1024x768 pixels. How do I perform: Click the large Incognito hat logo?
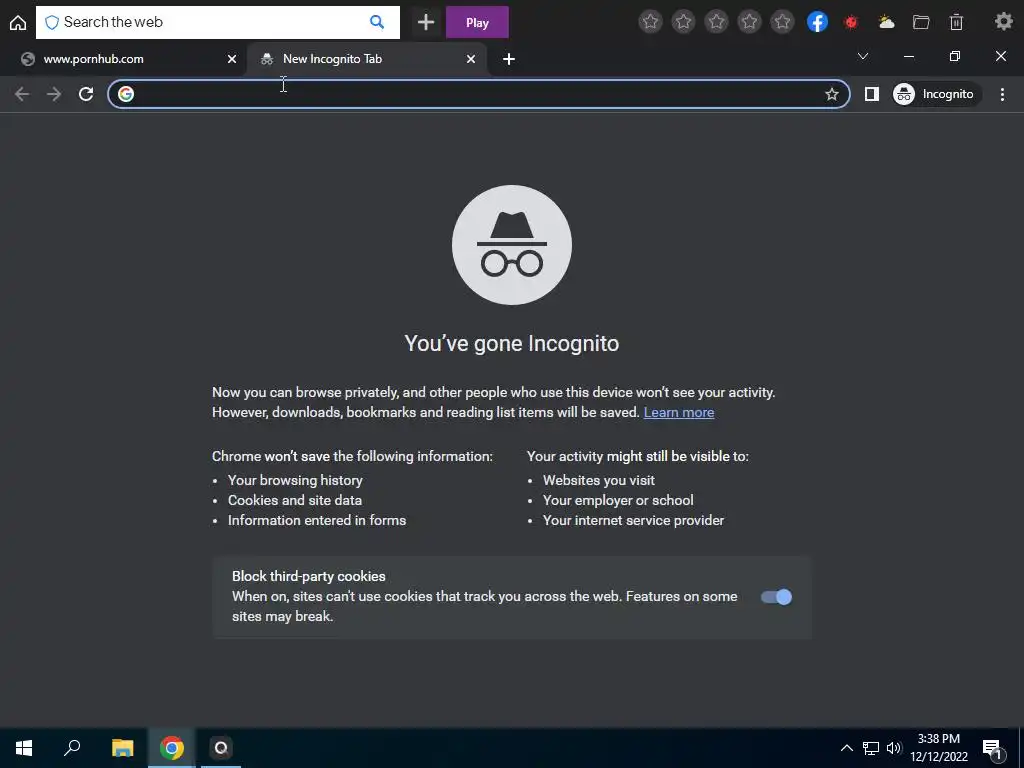[x=511, y=245]
